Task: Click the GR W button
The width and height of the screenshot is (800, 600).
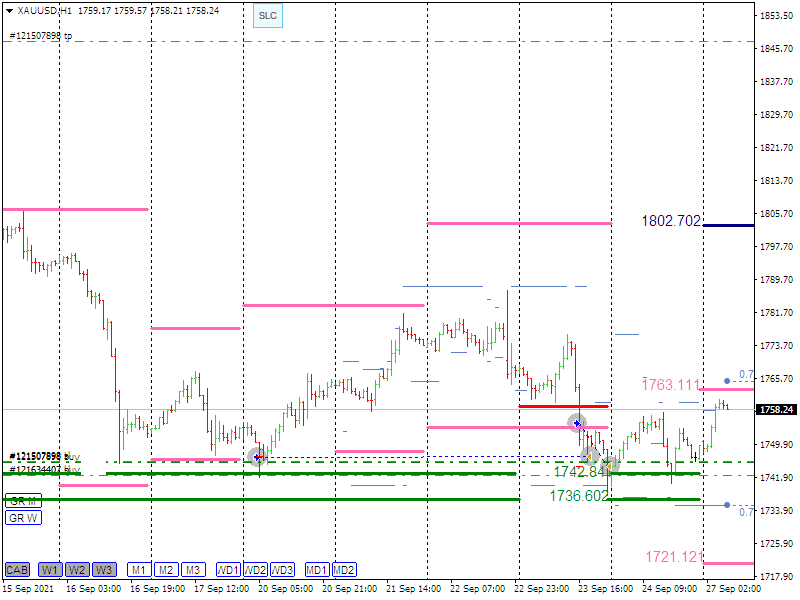Action: coord(23,518)
